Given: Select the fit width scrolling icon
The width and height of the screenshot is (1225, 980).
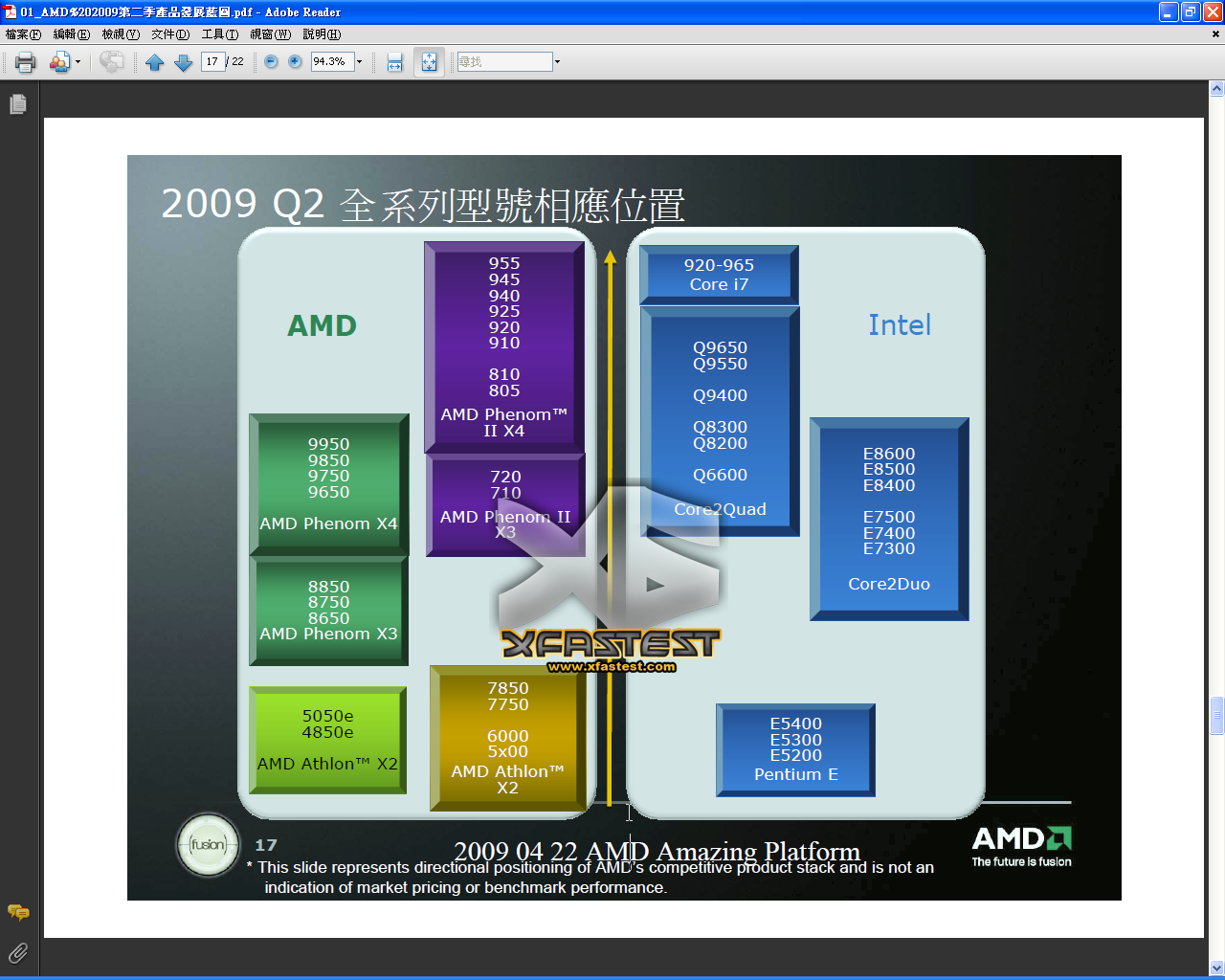Looking at the screenshot, I should 394,62.
